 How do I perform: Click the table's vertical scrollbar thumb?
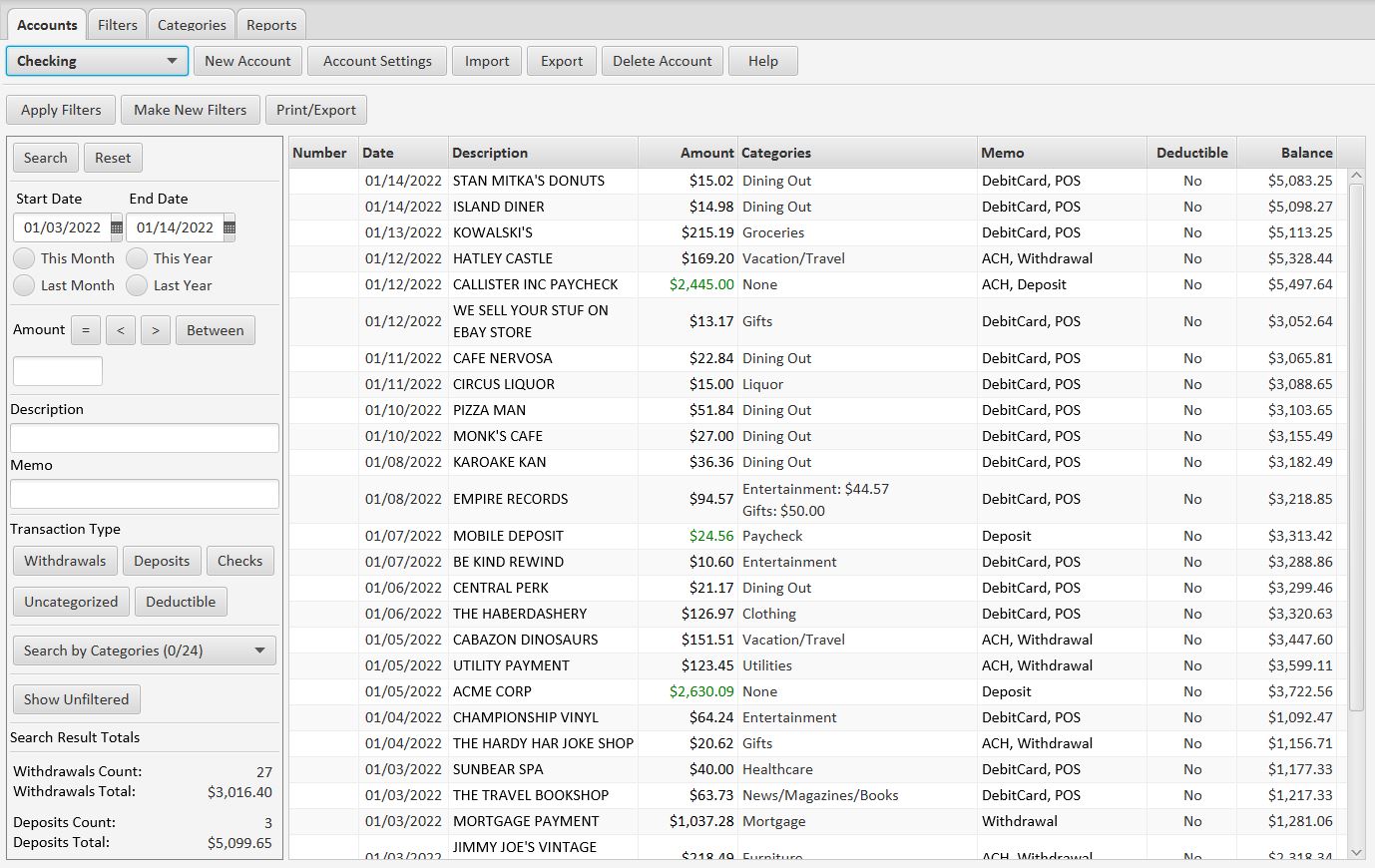coord(1356,447)
